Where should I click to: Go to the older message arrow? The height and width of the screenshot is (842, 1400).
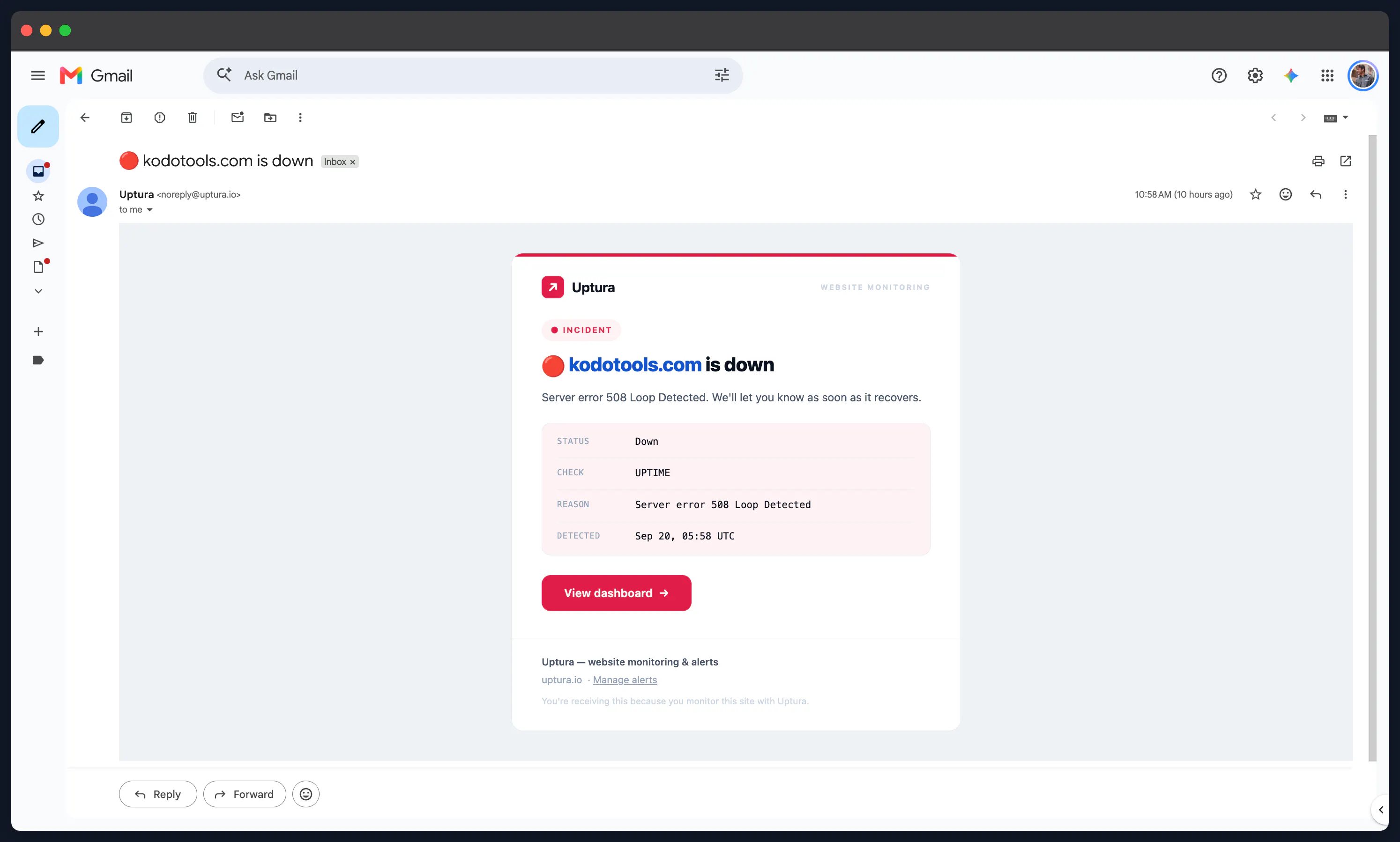(x=1303, y=118)
